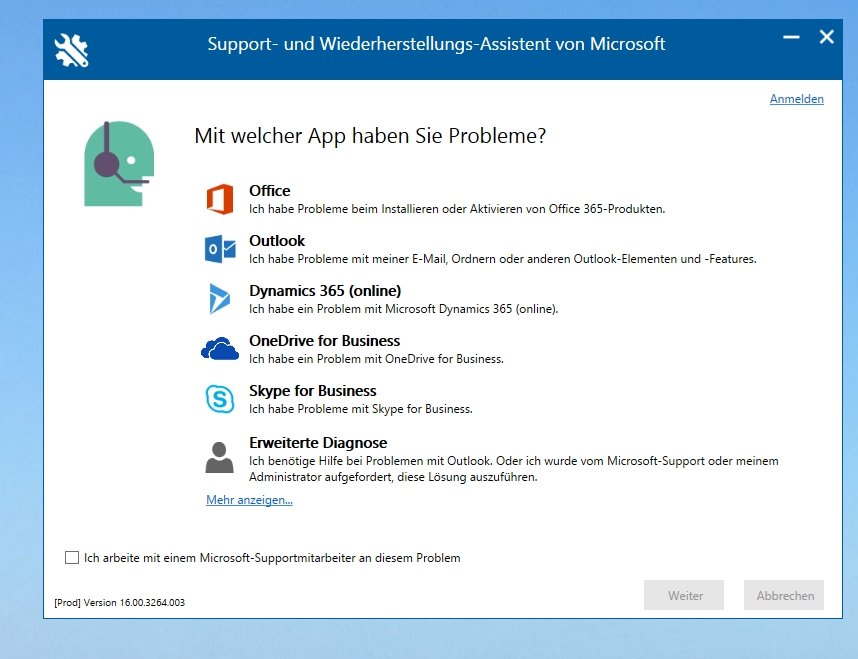Click the Abbrechen button
Image resolution: width=858 pixels, height=659 pixels.
point(784,595)
